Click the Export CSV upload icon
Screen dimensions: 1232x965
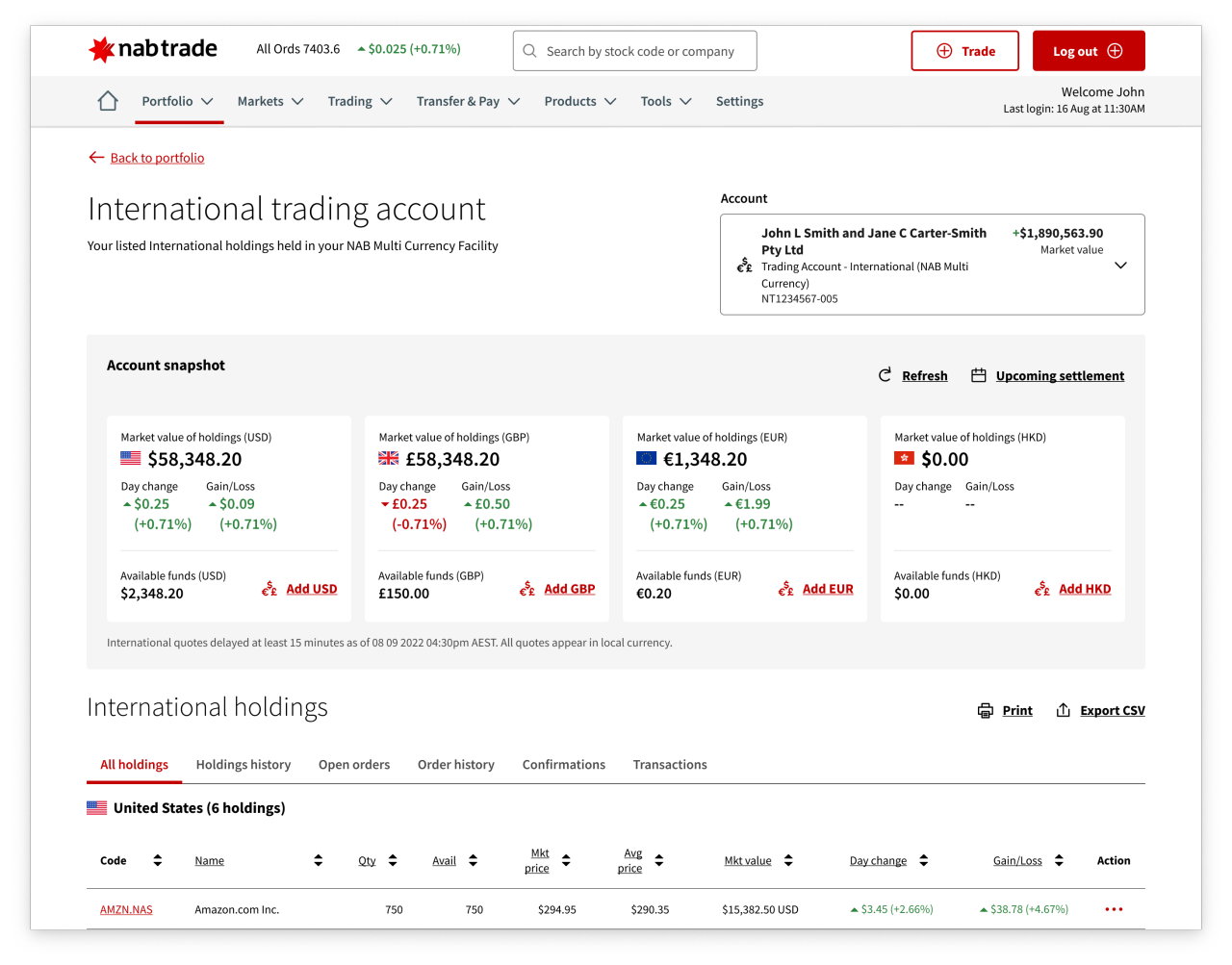pos(1063,711)
